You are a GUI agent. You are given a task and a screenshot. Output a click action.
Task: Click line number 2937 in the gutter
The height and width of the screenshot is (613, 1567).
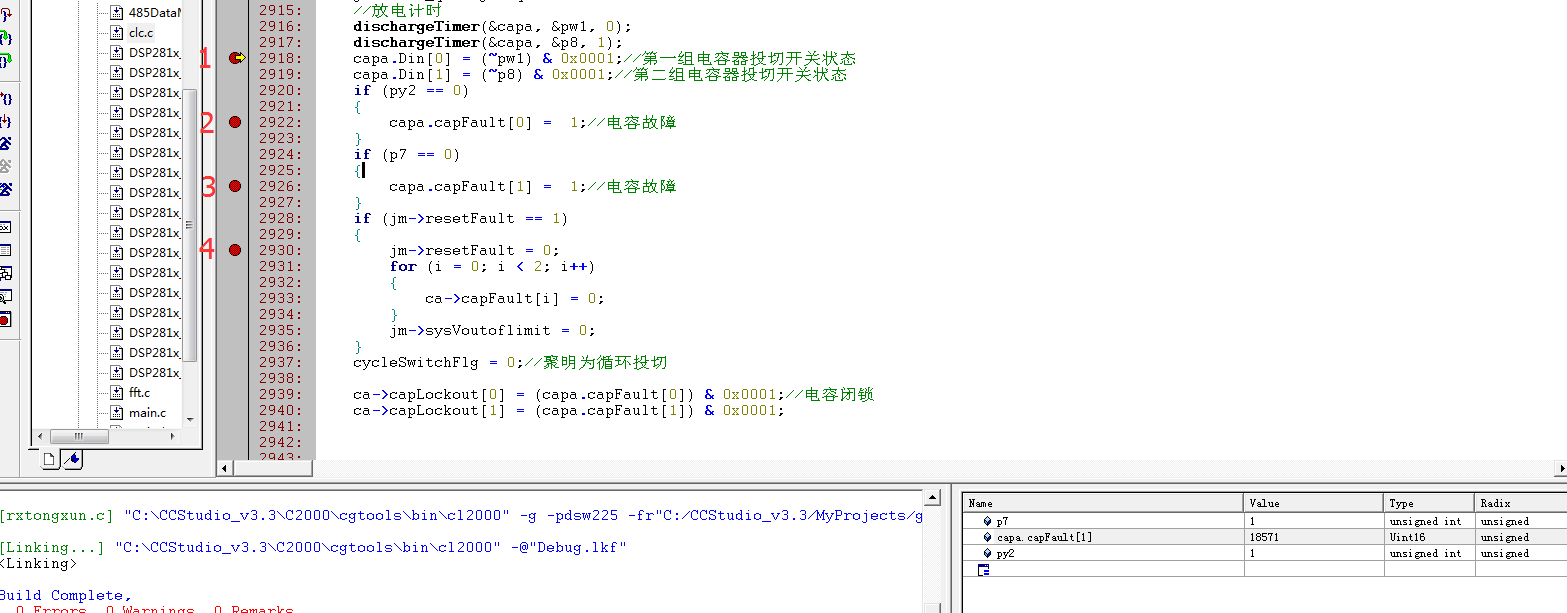pos(278,362)
